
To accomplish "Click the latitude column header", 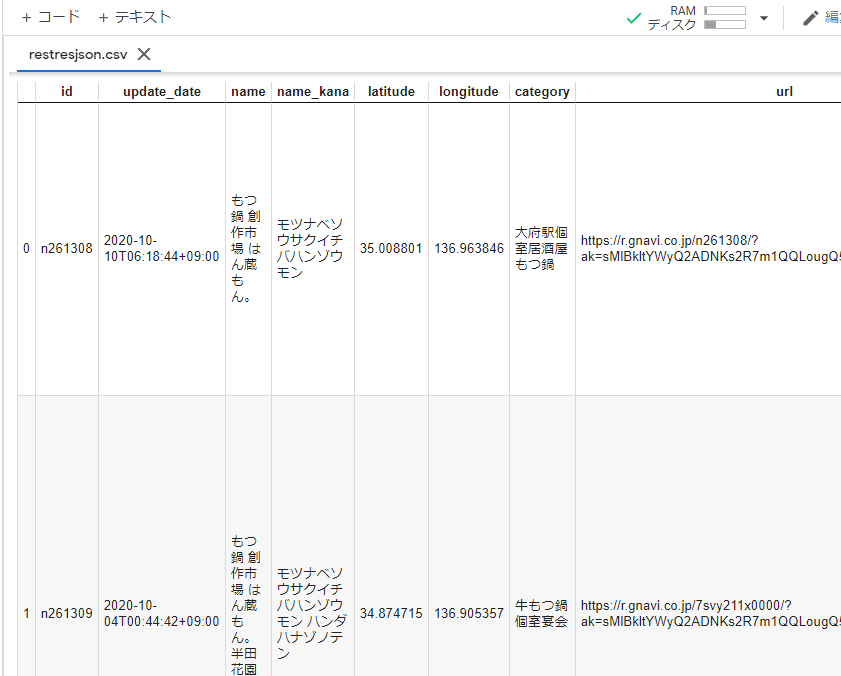I will tap(391, 91).
